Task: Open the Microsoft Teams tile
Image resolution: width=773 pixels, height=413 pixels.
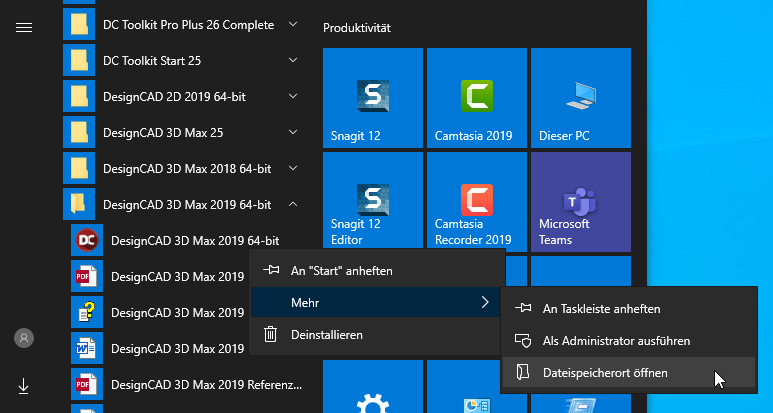Action: [581, 201]
